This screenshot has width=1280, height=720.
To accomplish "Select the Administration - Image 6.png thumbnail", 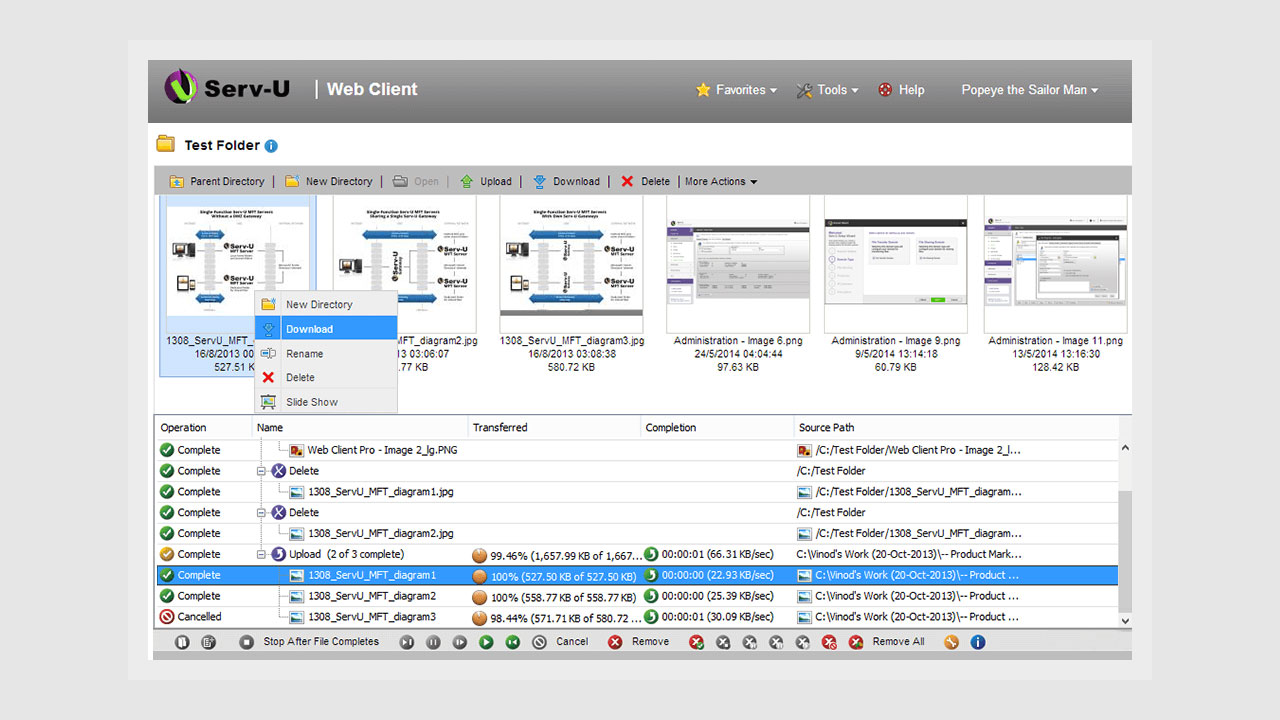I will coord(738,285).
